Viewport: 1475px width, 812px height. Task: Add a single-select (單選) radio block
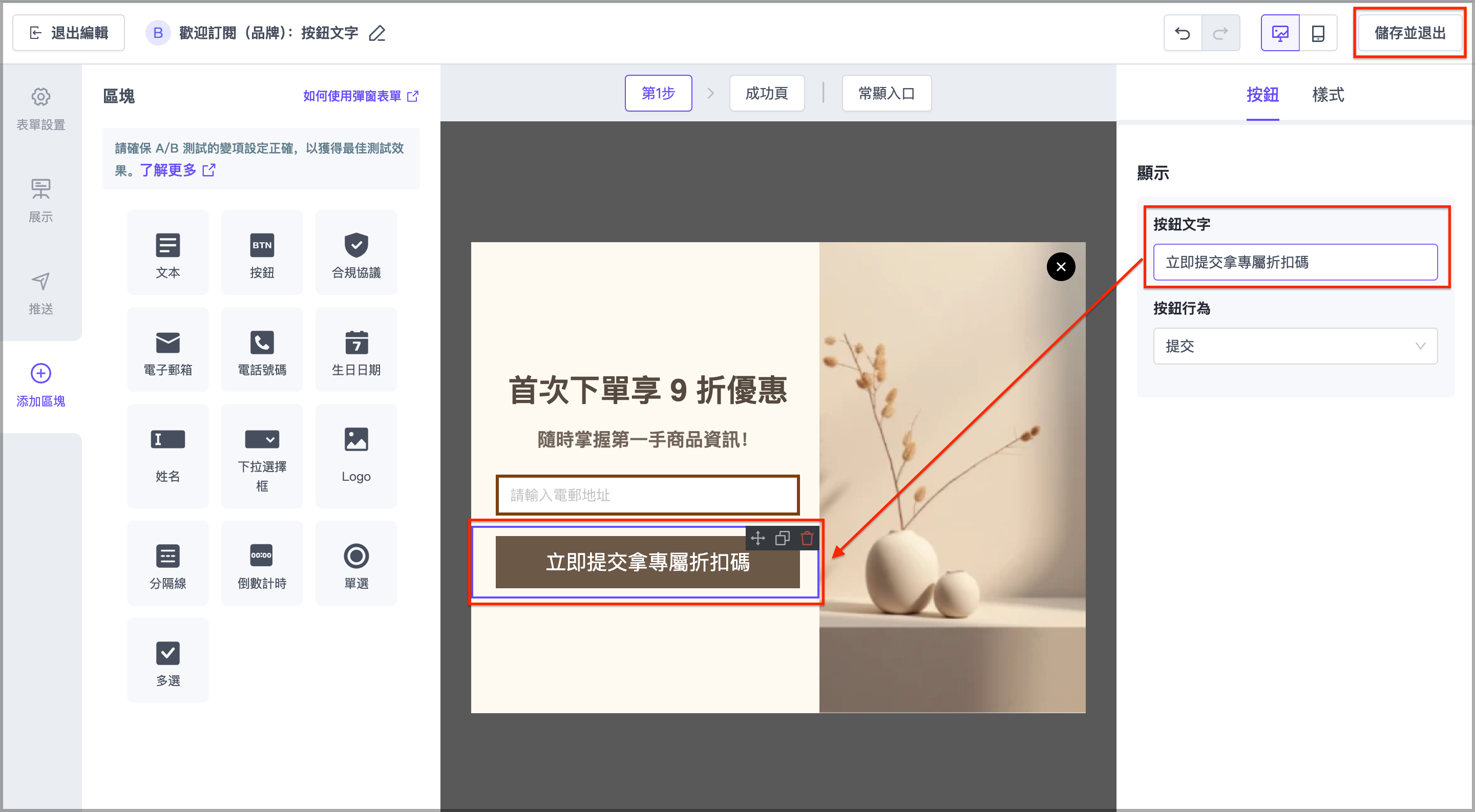[x=355, y=564]
